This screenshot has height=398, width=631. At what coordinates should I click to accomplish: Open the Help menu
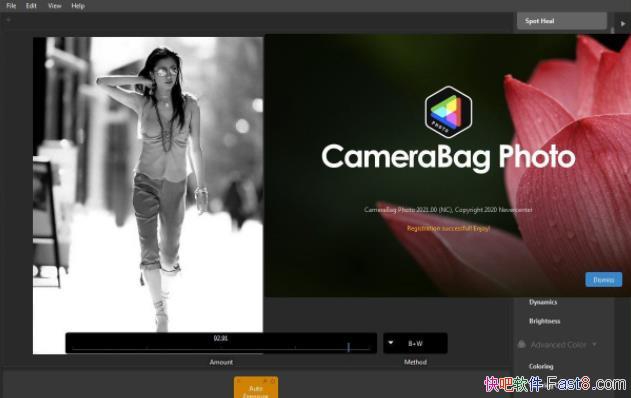[78, 6]
